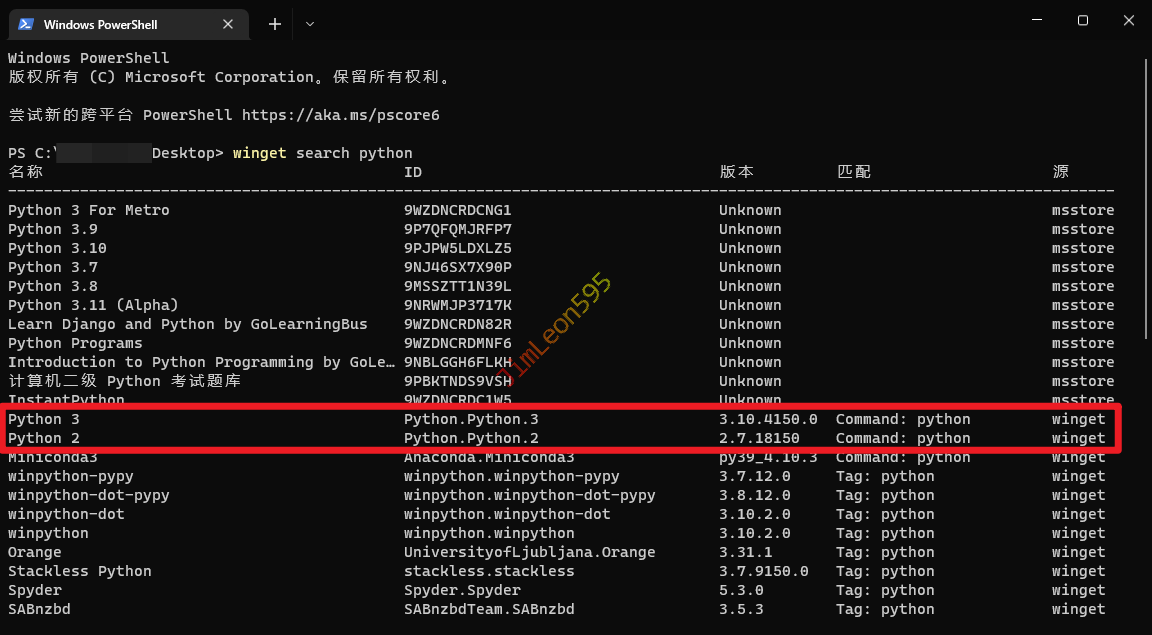Screen dimensions: 1152x635
Task: Click version 2.7.18150 in Python 2 row
Action: point(758,438)
